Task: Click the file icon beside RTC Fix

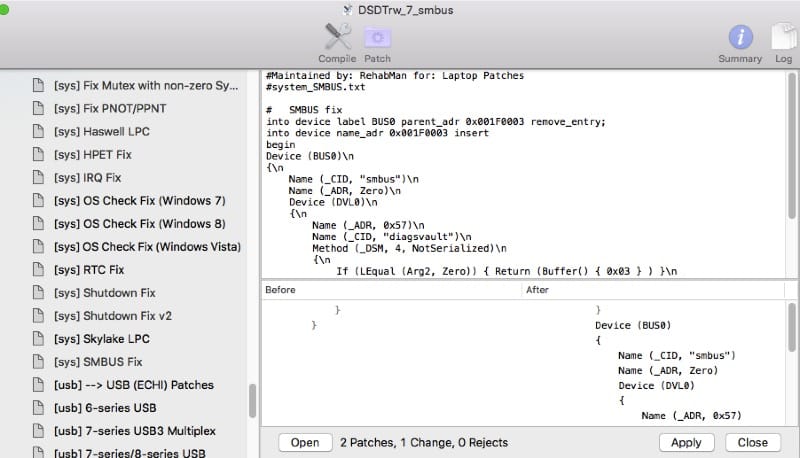Action: click(x=39, y=270)
